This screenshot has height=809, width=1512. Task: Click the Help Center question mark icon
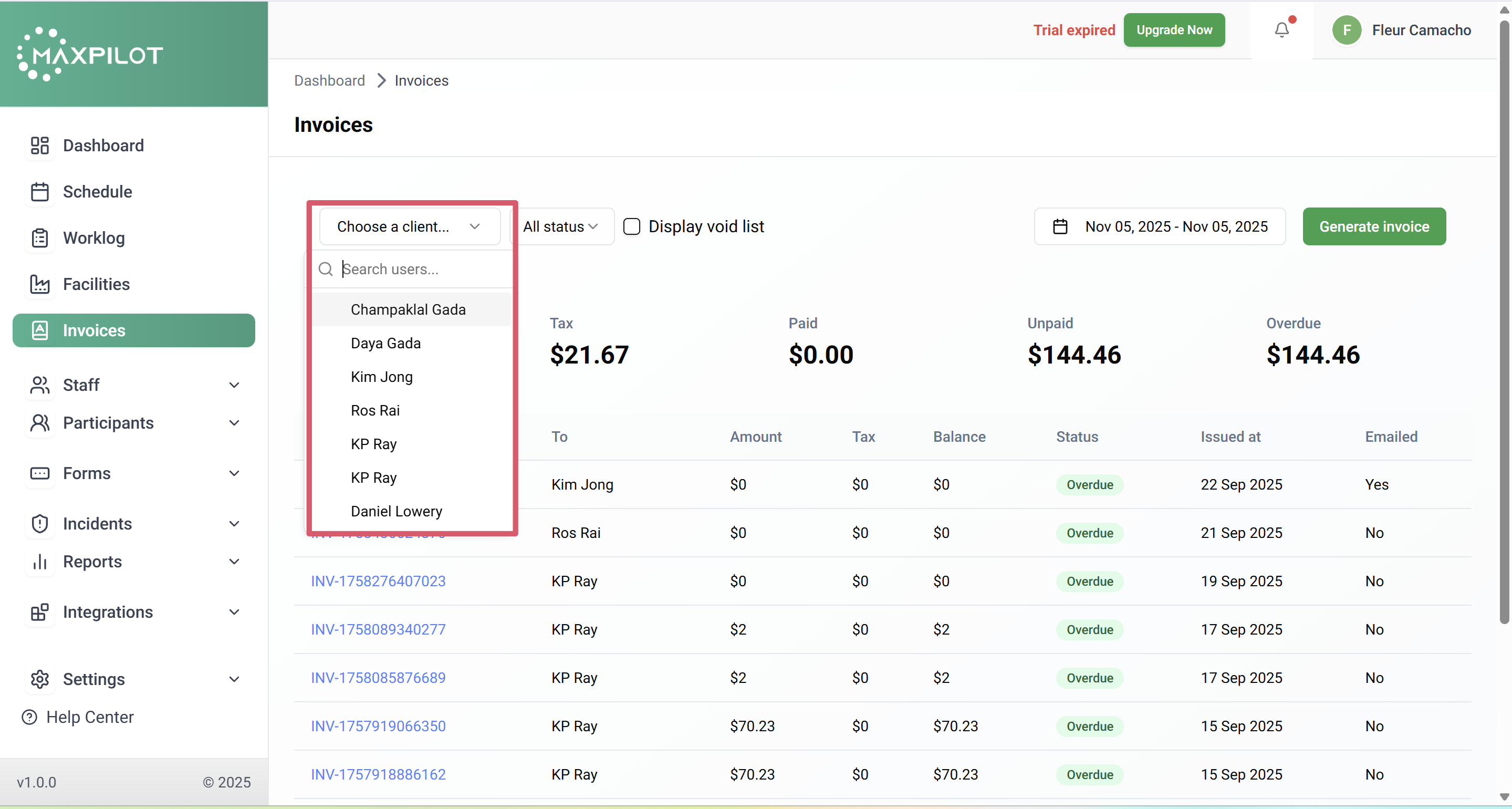tap(29, 718)
